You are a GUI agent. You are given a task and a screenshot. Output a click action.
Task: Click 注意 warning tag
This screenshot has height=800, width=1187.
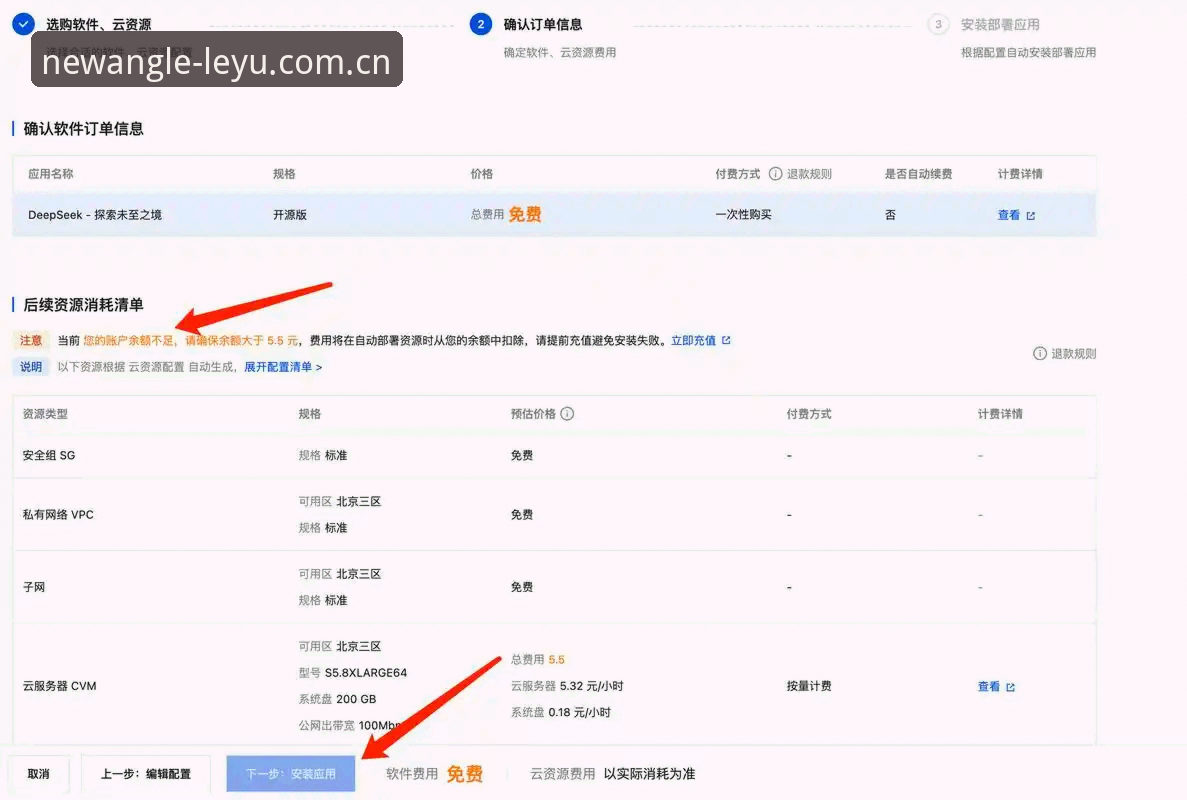tap(31, 341)
